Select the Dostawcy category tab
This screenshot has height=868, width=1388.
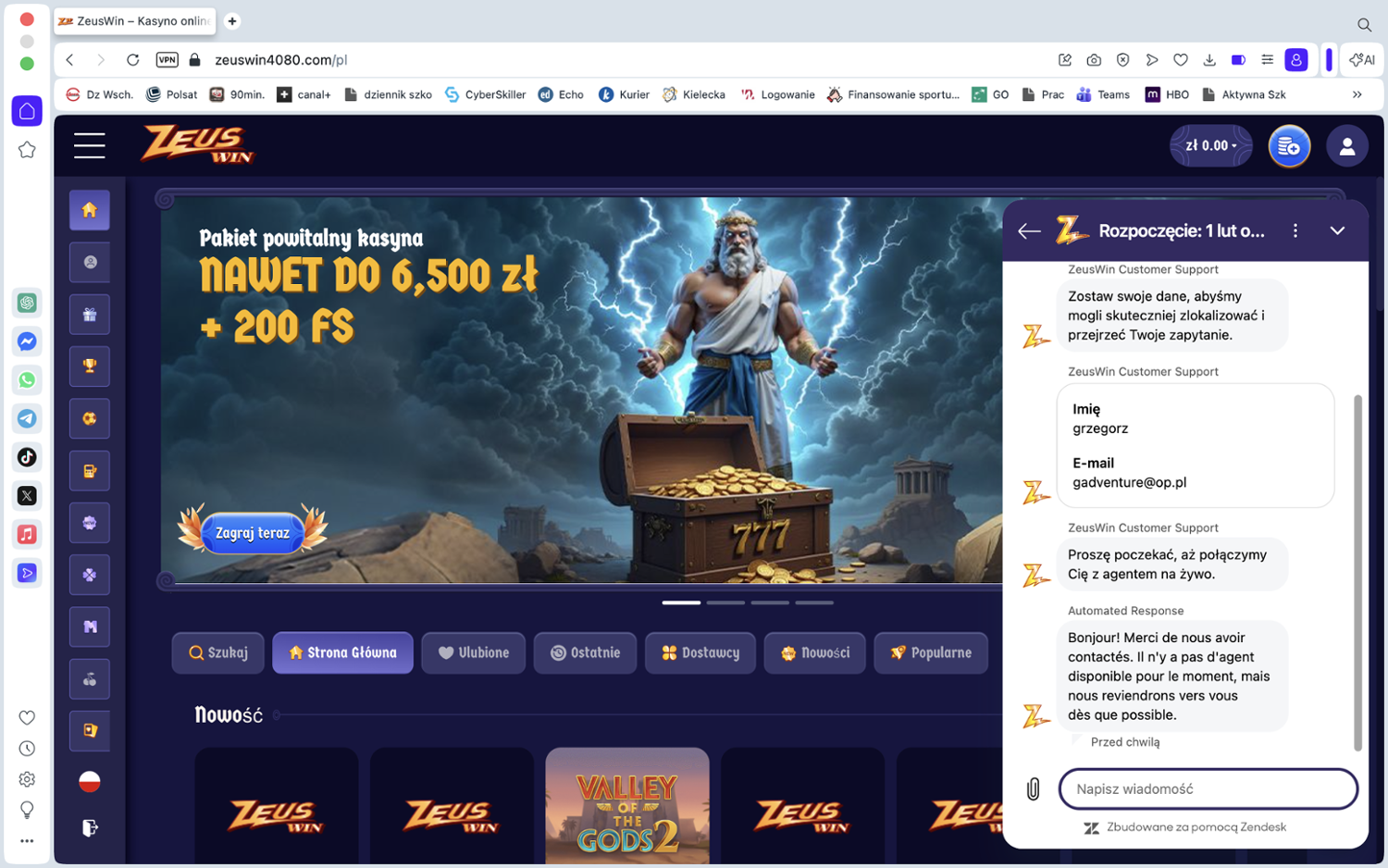coord(700,652)
